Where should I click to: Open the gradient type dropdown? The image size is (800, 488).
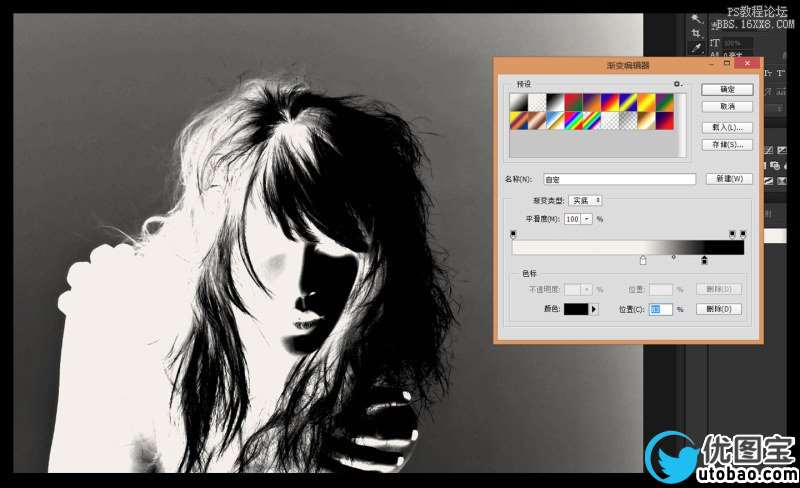[585, 201]
